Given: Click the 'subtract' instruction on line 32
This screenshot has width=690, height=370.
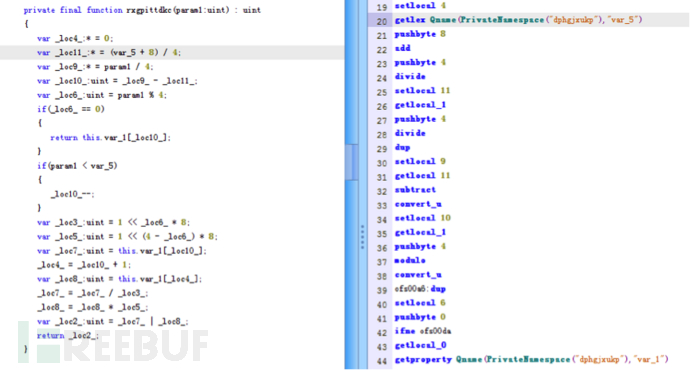Looking at the screenshot, I should point(415,190).
